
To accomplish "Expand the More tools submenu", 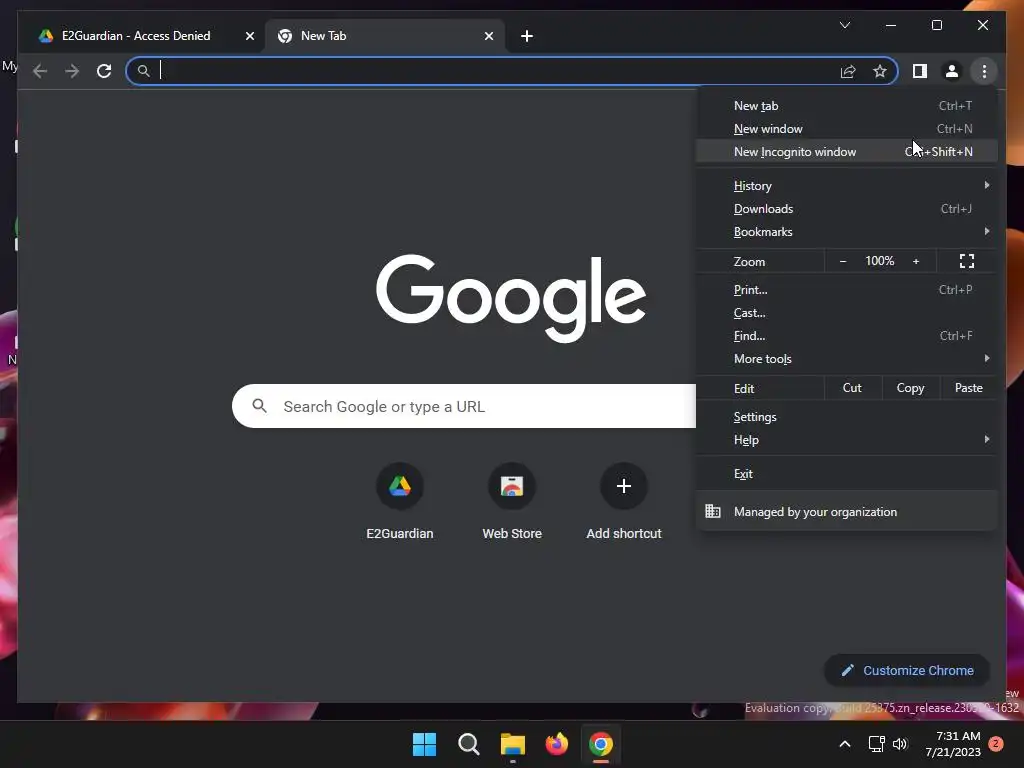I will (x=846, y=359).
